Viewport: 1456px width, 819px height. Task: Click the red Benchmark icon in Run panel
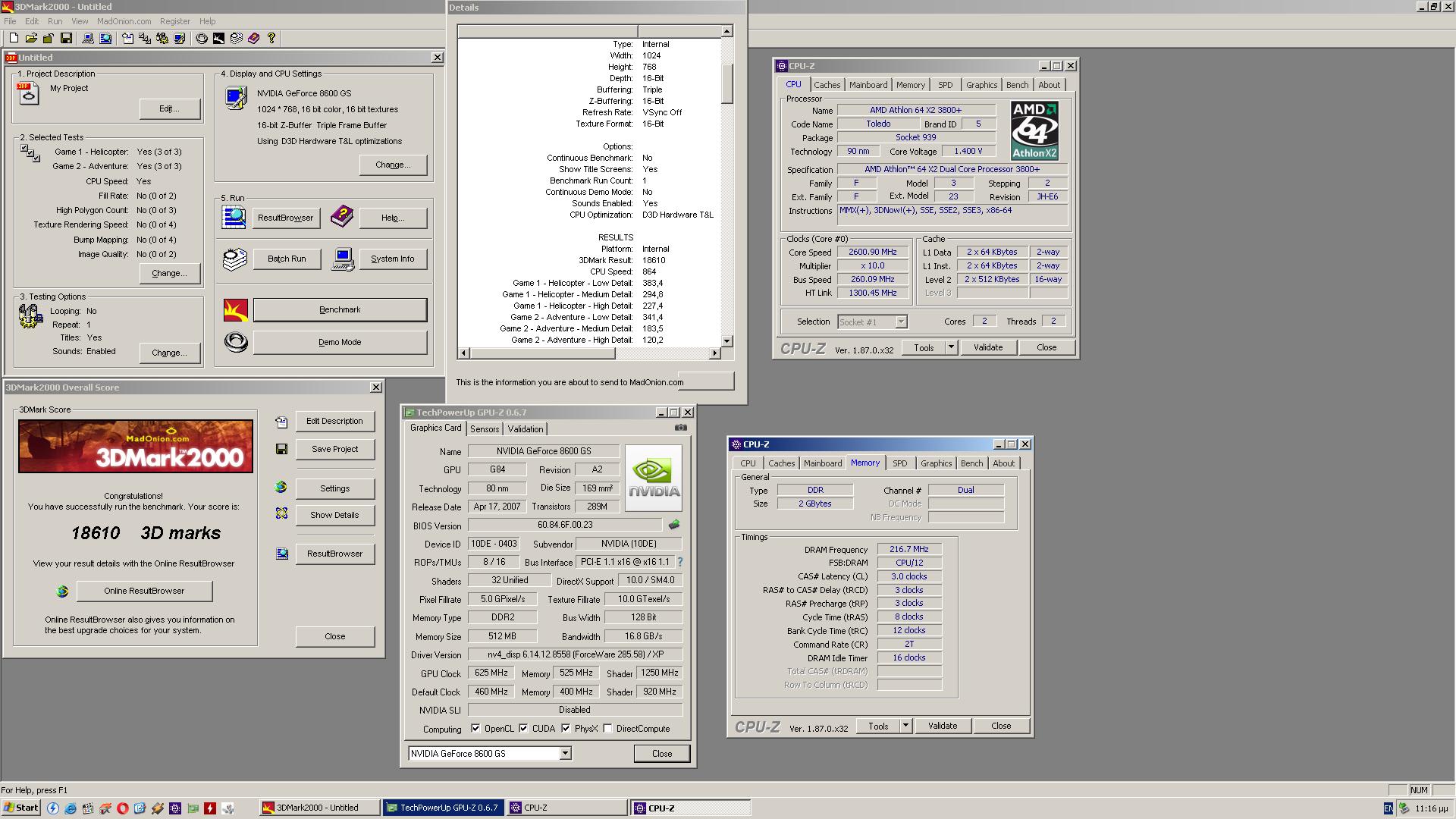coord(235,309)
